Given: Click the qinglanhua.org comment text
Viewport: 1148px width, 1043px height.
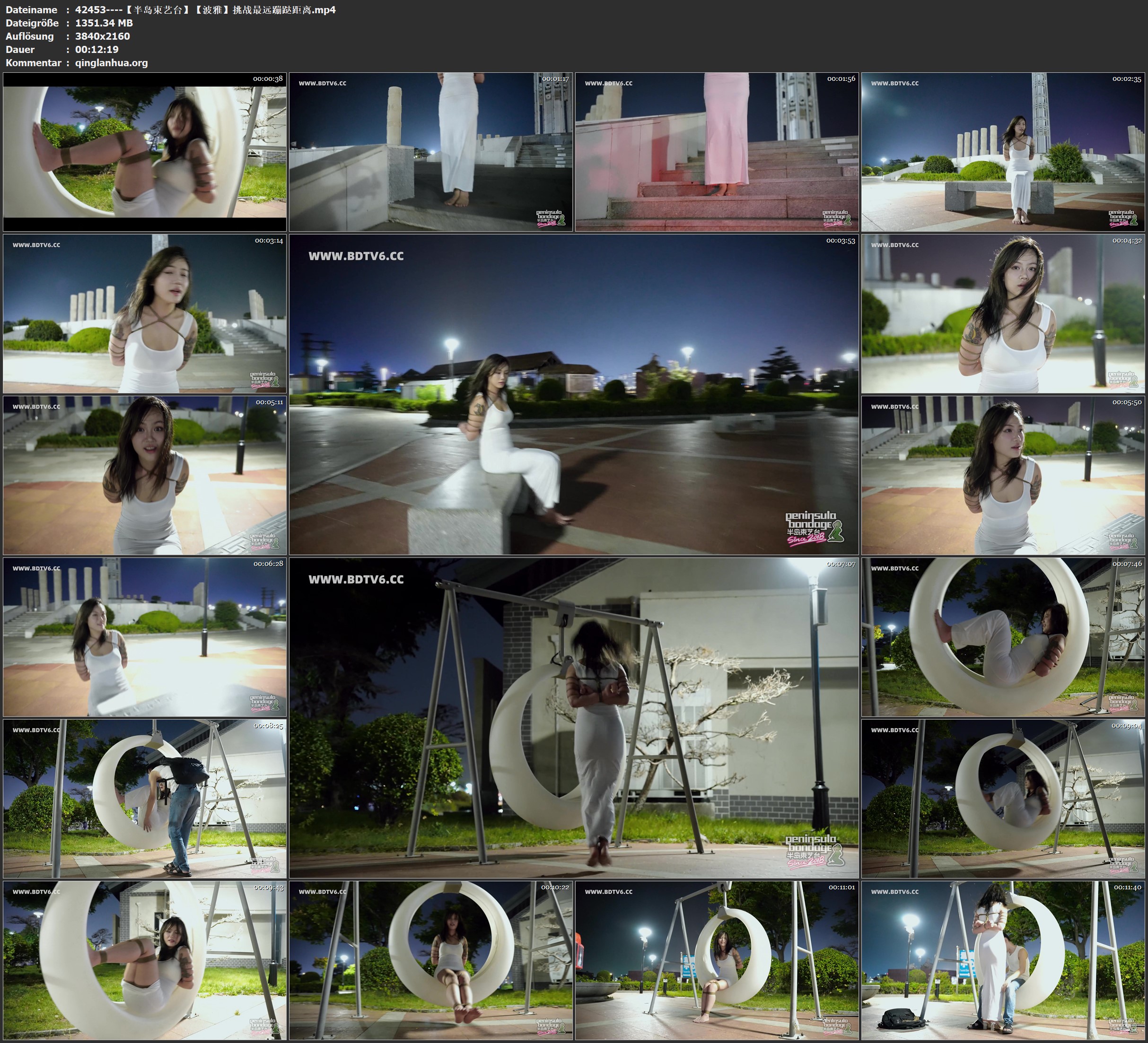Looking at the screenshot, I should (x=111, y=62).
